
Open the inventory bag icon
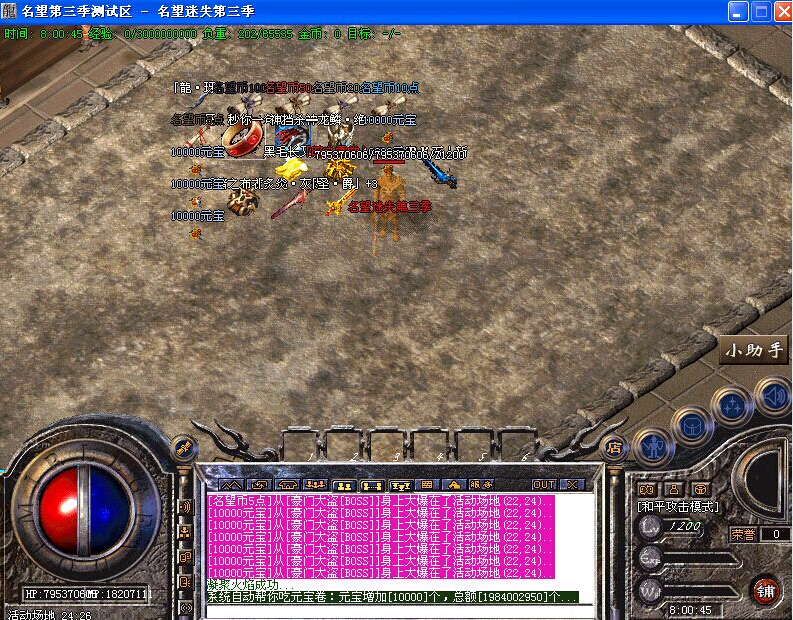(691, 428)
